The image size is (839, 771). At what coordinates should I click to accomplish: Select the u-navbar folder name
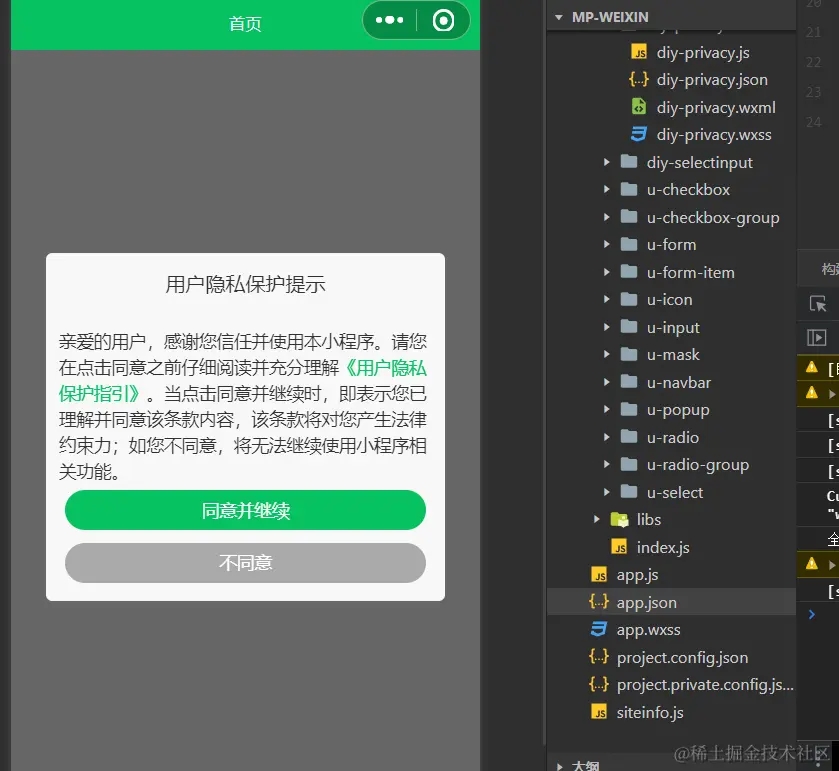[678, 383]
